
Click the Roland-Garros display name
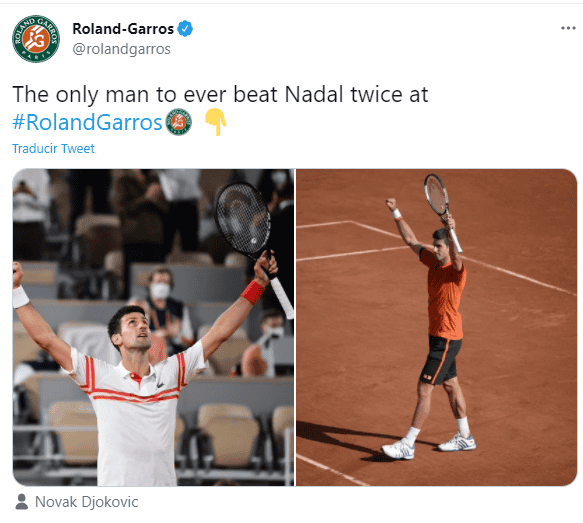pos(123,29)
